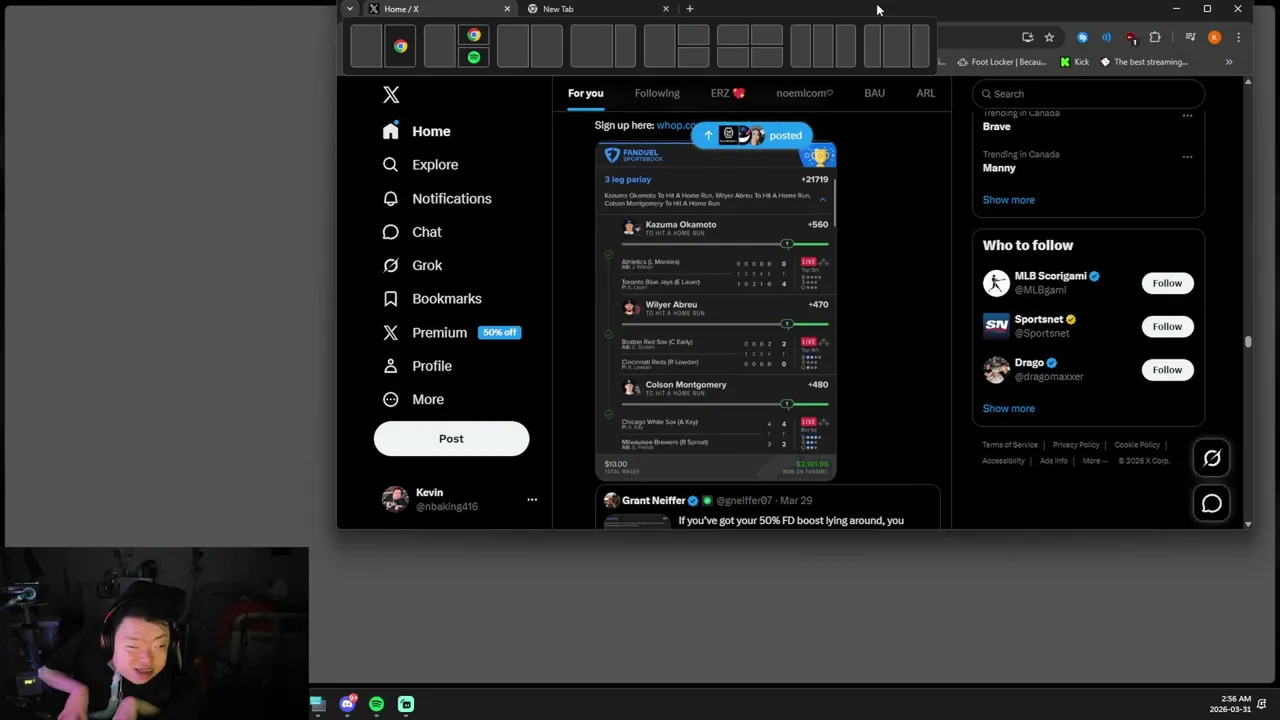The height and width of the screenshot is (720, 1280).
Task: Open a new Chrome tab with plus
Action: (689, 9)
